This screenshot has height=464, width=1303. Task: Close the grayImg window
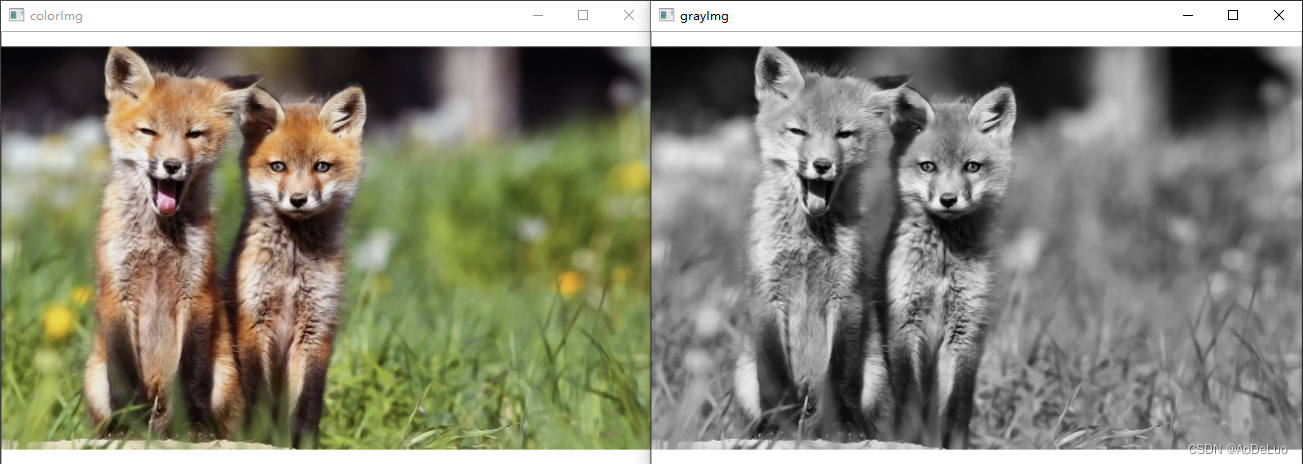(x=1279, y=15)
